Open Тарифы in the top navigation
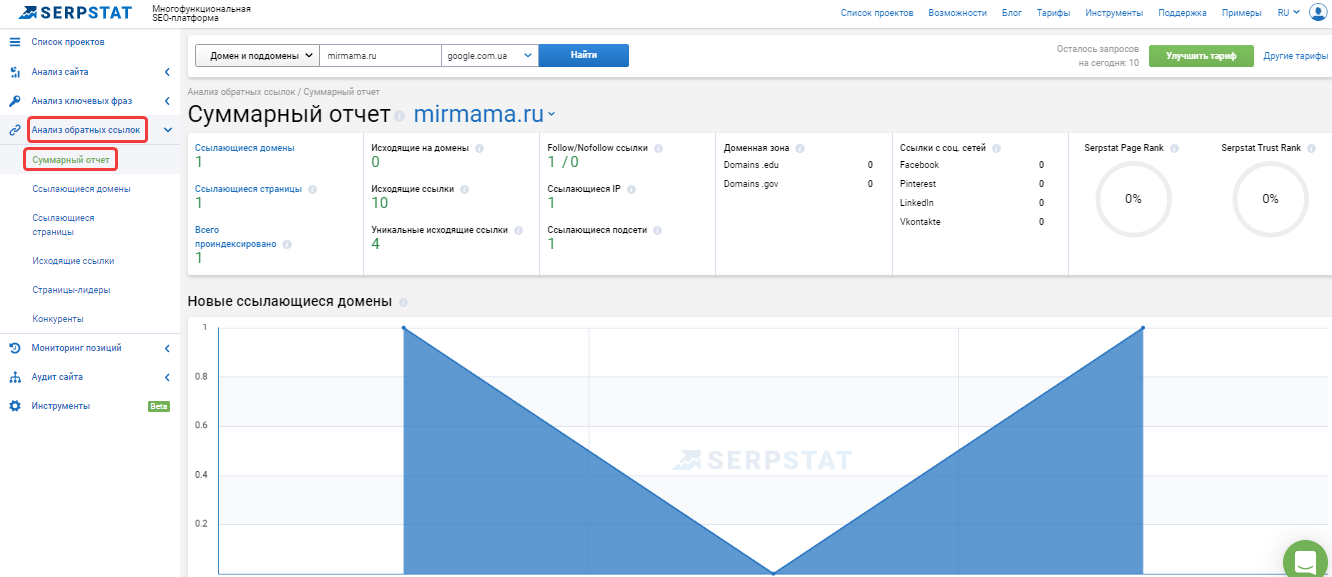1332x577 pixels. [1053, 13]
